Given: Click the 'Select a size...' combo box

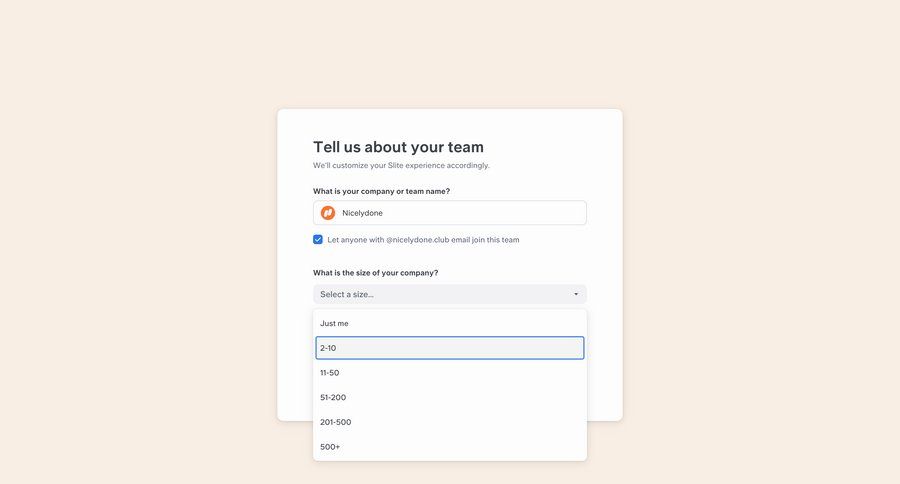Looking at the screenshot, I should click(x=440, y=294).
